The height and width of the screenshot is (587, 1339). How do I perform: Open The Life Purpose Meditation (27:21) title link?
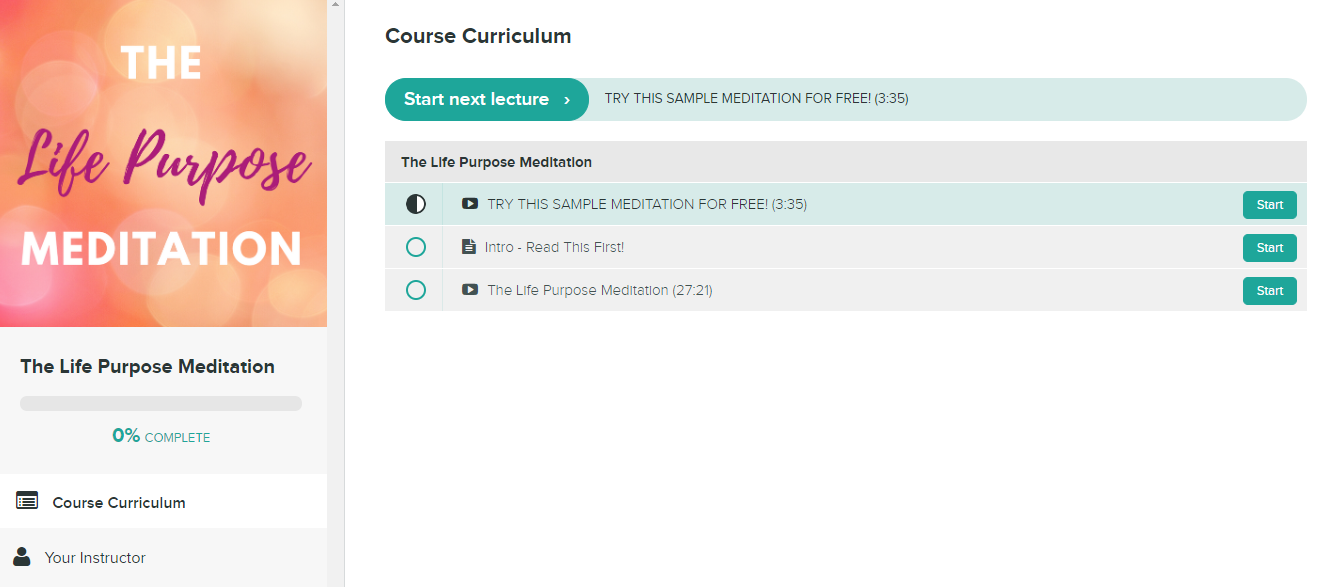(600, 290)
